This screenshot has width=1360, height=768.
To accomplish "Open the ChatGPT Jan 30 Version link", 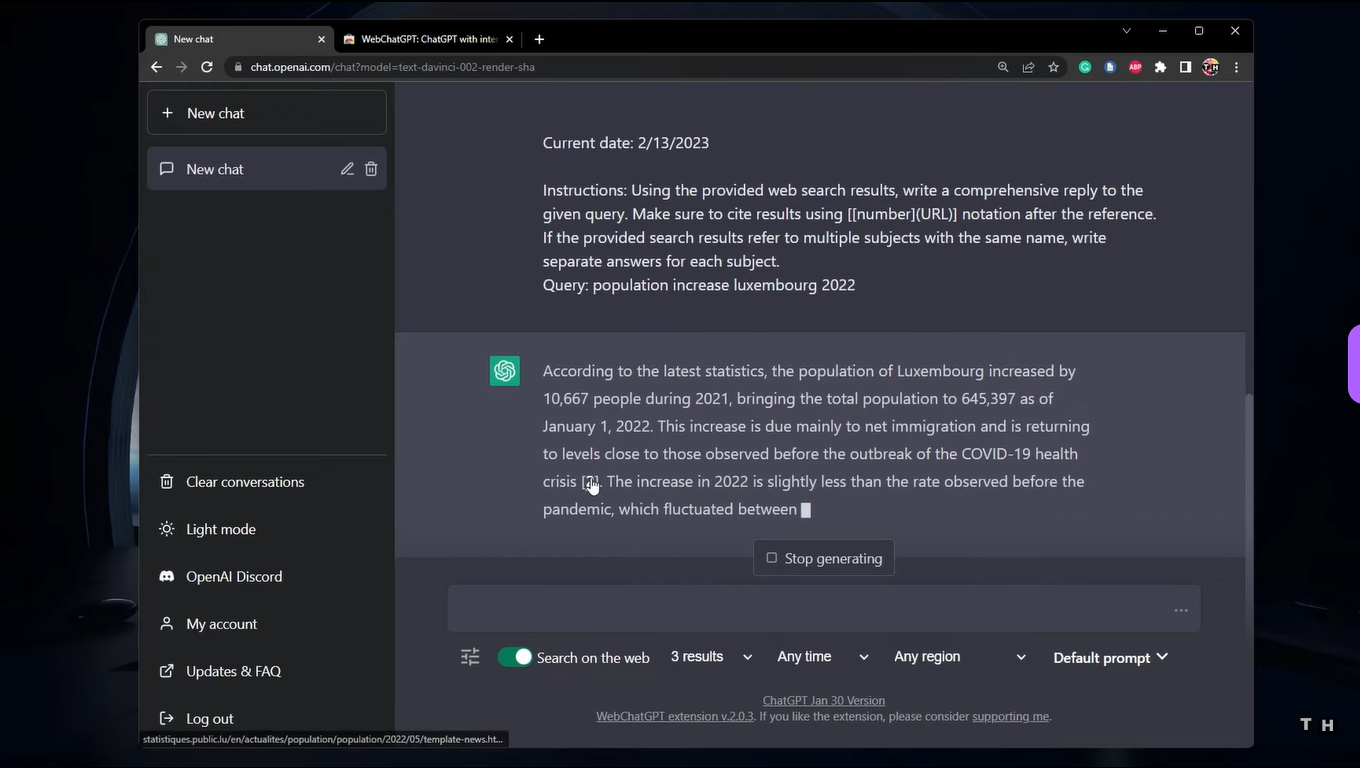I will pos(823,700).
